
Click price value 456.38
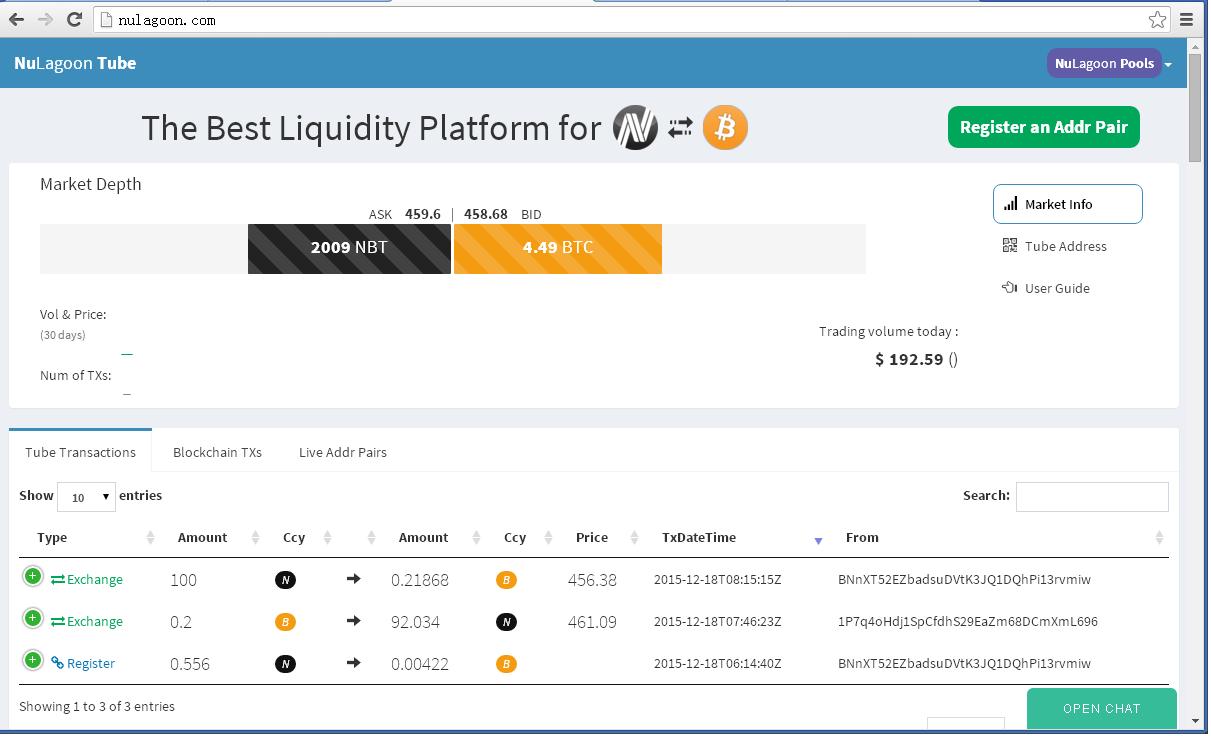[x=592, y=580]
